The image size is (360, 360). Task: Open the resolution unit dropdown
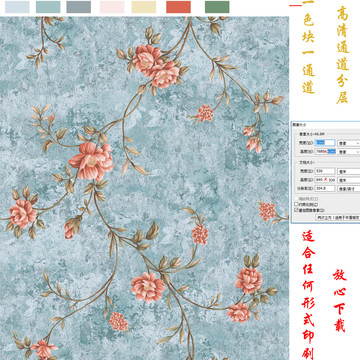349,188
